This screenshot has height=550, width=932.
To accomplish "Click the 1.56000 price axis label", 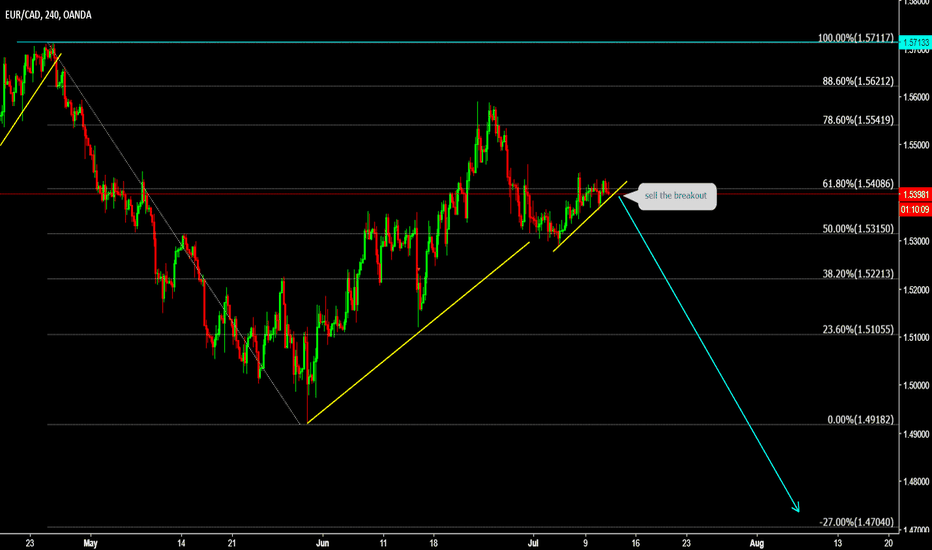I will (x=915, y=97).
